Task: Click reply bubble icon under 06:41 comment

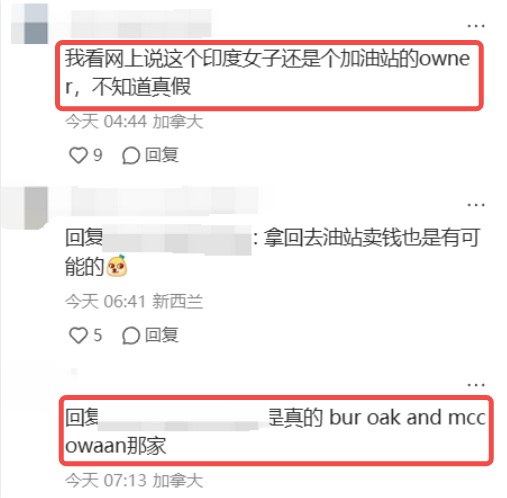Action: click(130, 335)
